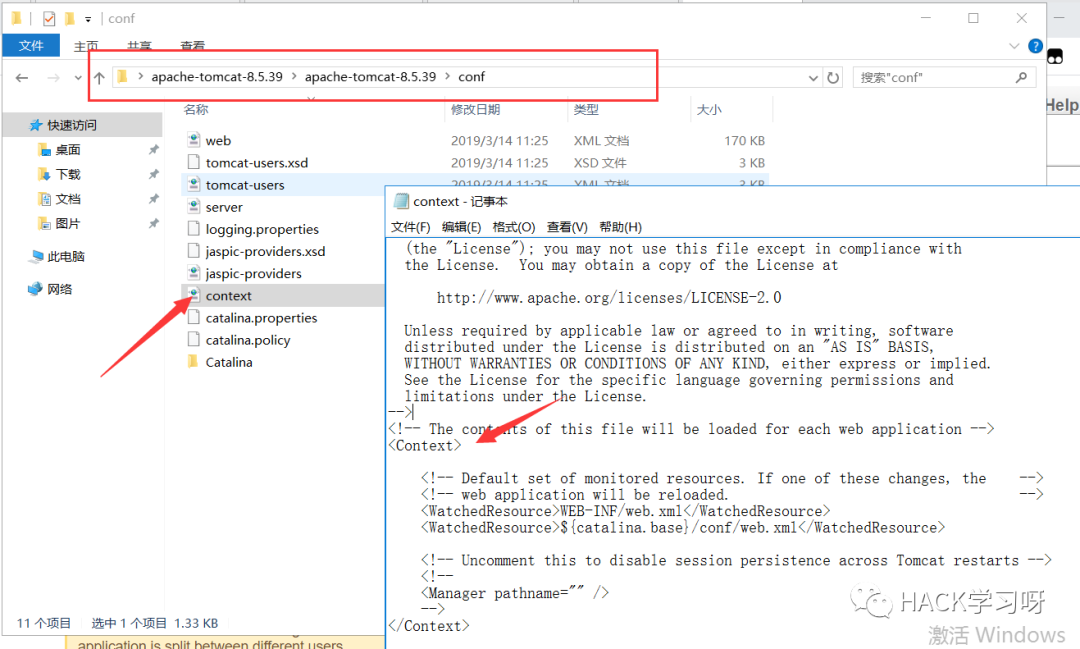Select the server XML file icon

194,207
